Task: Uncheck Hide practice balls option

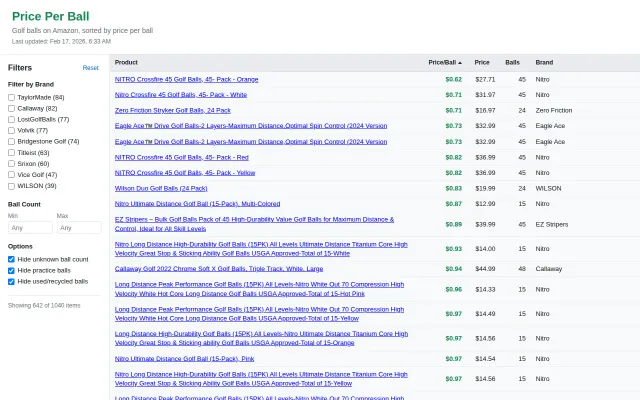Action: 11,271
